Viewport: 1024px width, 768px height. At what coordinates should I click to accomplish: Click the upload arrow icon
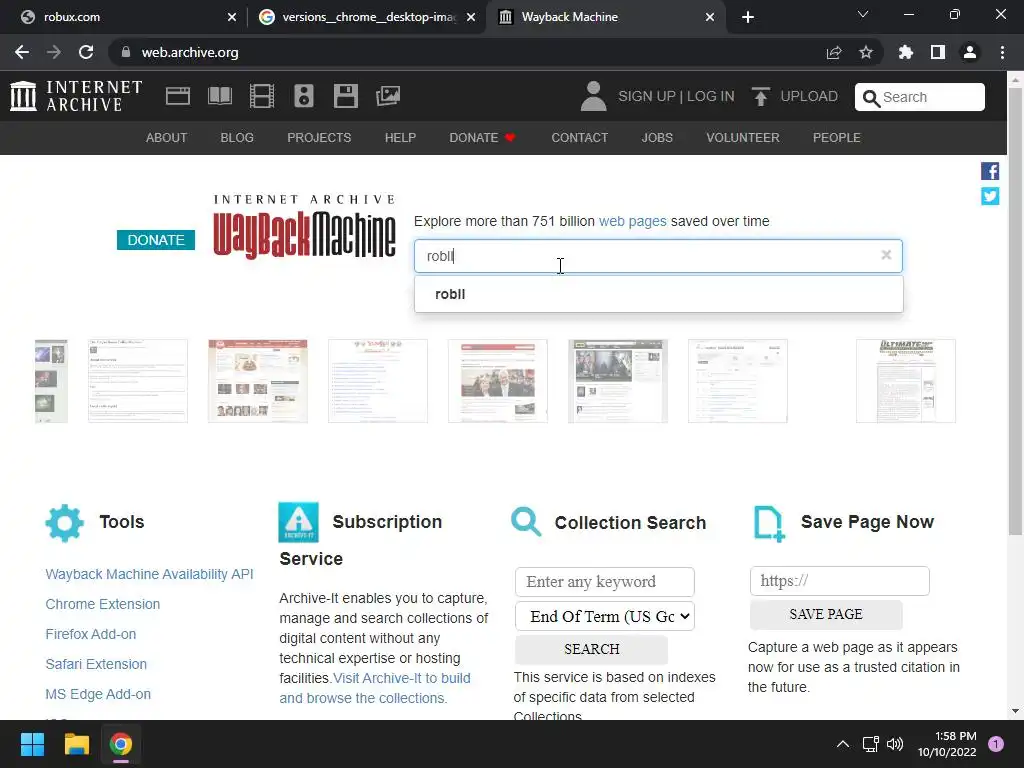coord(760,96)
